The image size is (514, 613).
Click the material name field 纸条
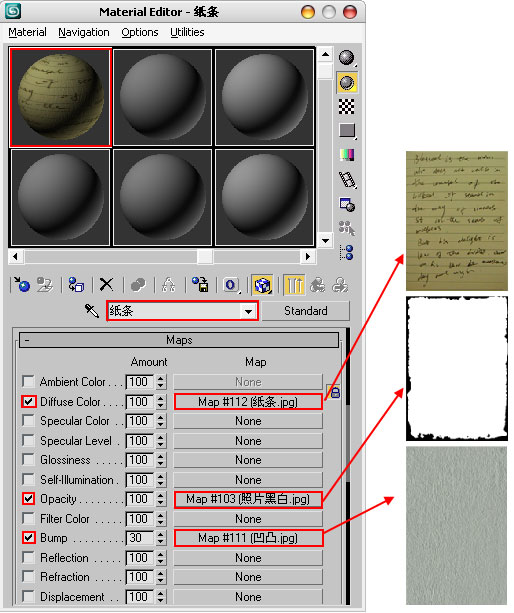pos(175,311)
